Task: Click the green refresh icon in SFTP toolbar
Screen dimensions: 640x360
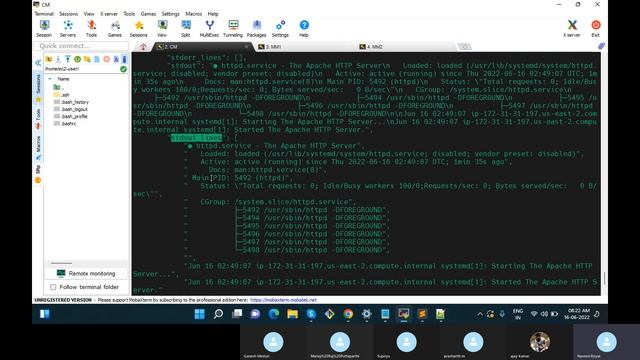Action: [77, 59]
